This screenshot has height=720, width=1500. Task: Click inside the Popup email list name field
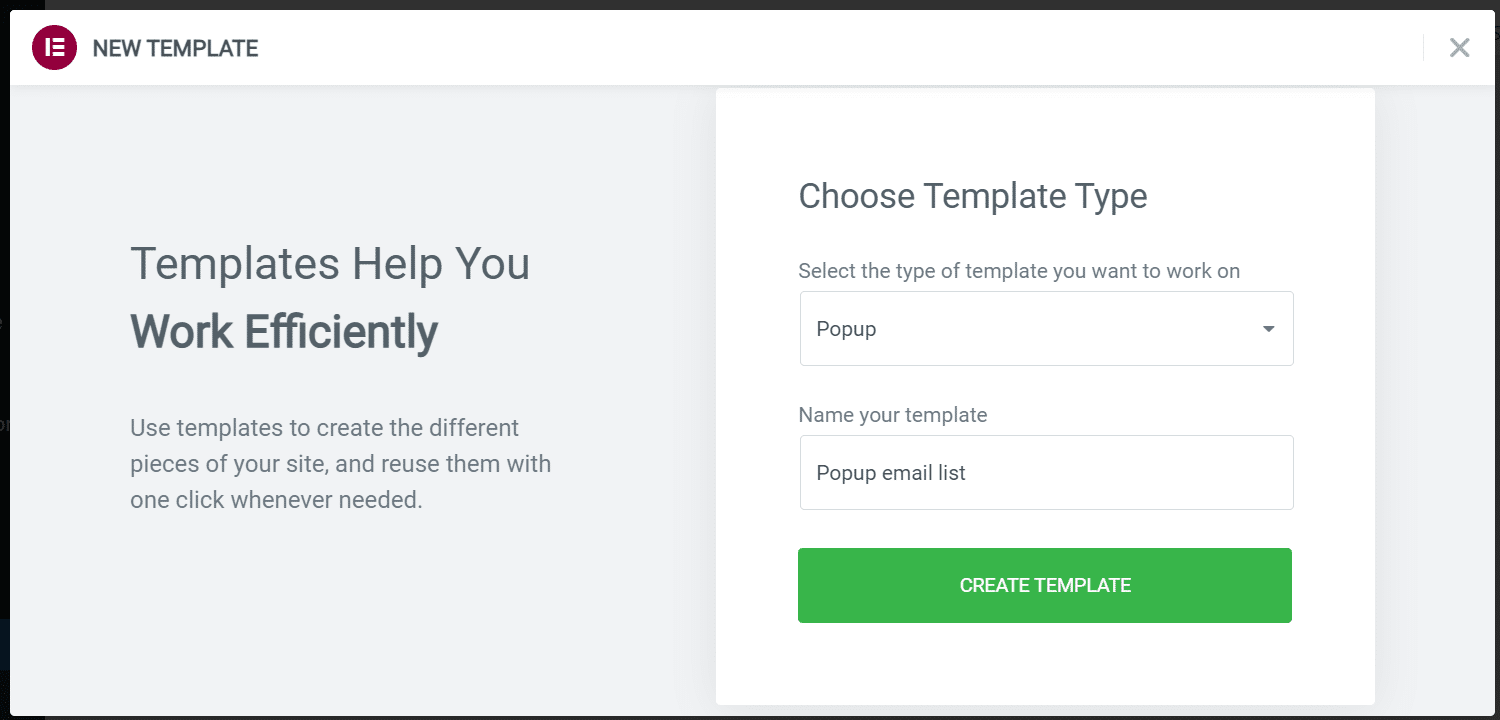1046,472
